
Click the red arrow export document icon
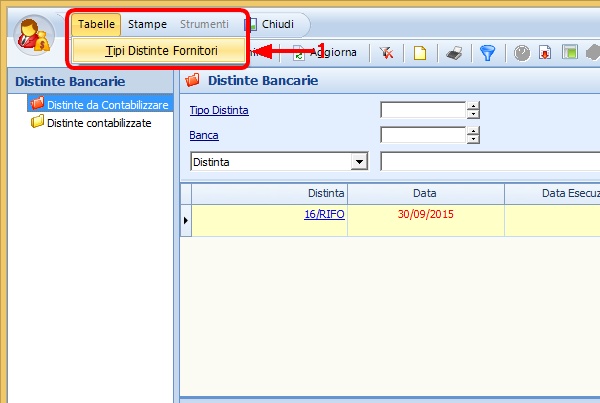point(545,53)
